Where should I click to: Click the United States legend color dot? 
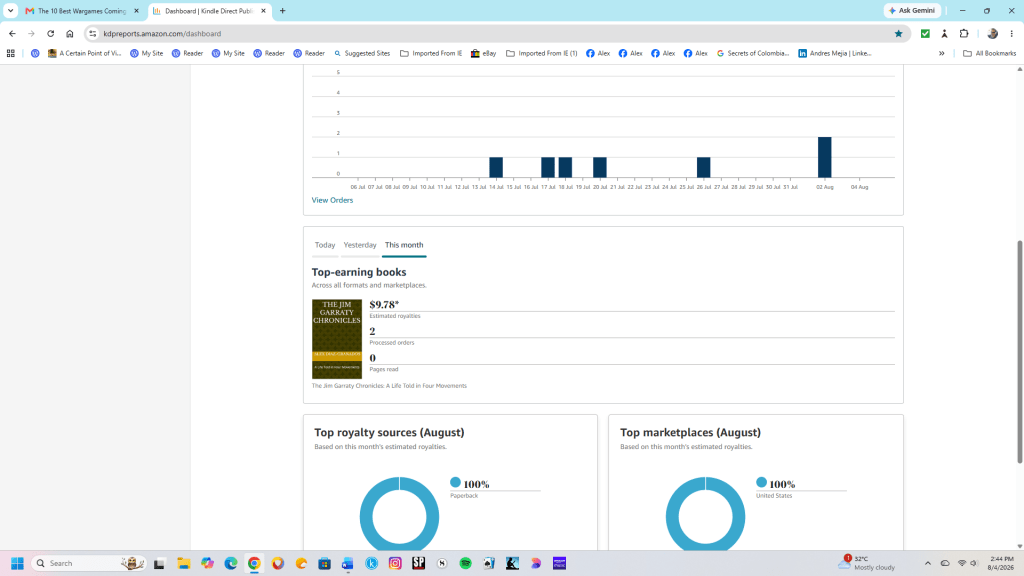click(761, 483)
